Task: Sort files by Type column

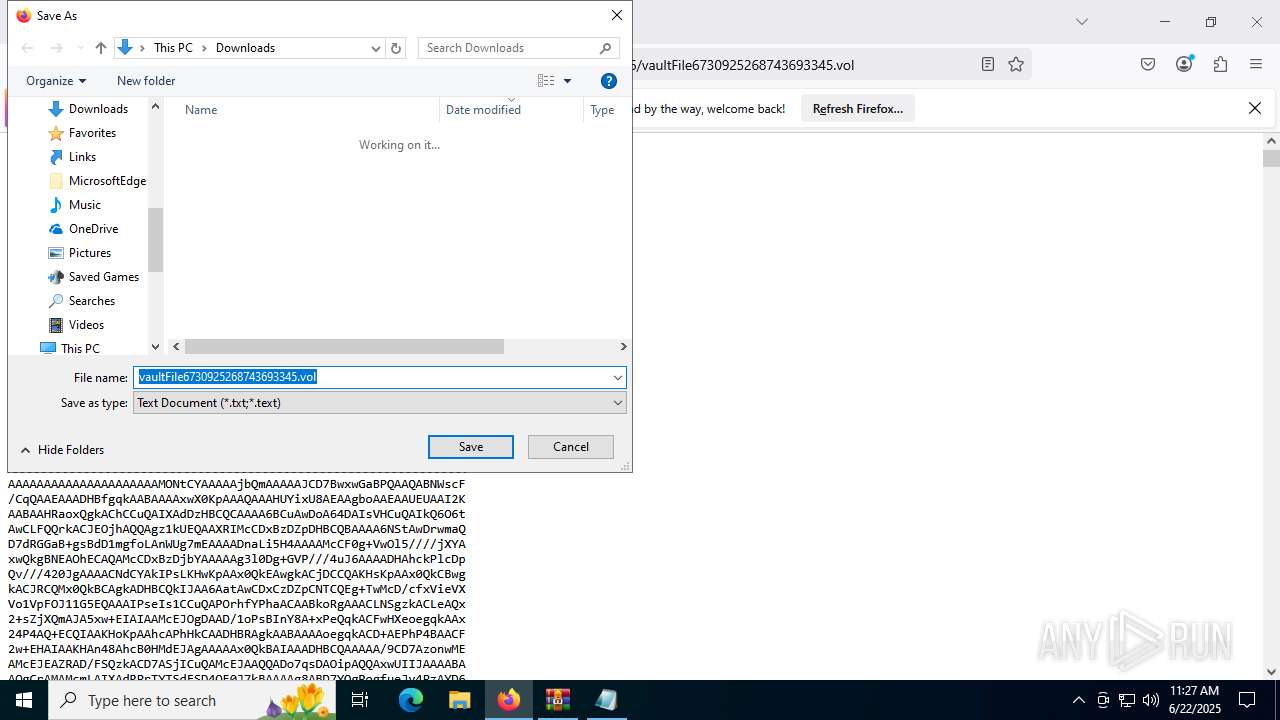Action: point(602,110)
